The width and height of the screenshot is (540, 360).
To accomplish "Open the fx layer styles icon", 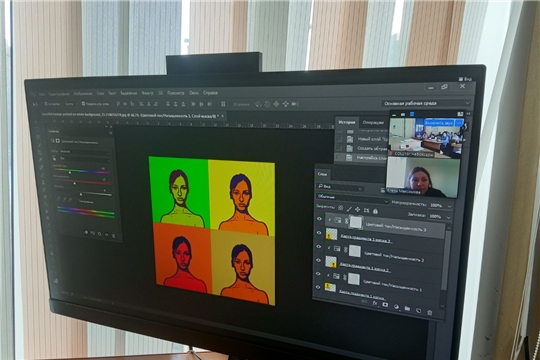I will tap(375, 303).
